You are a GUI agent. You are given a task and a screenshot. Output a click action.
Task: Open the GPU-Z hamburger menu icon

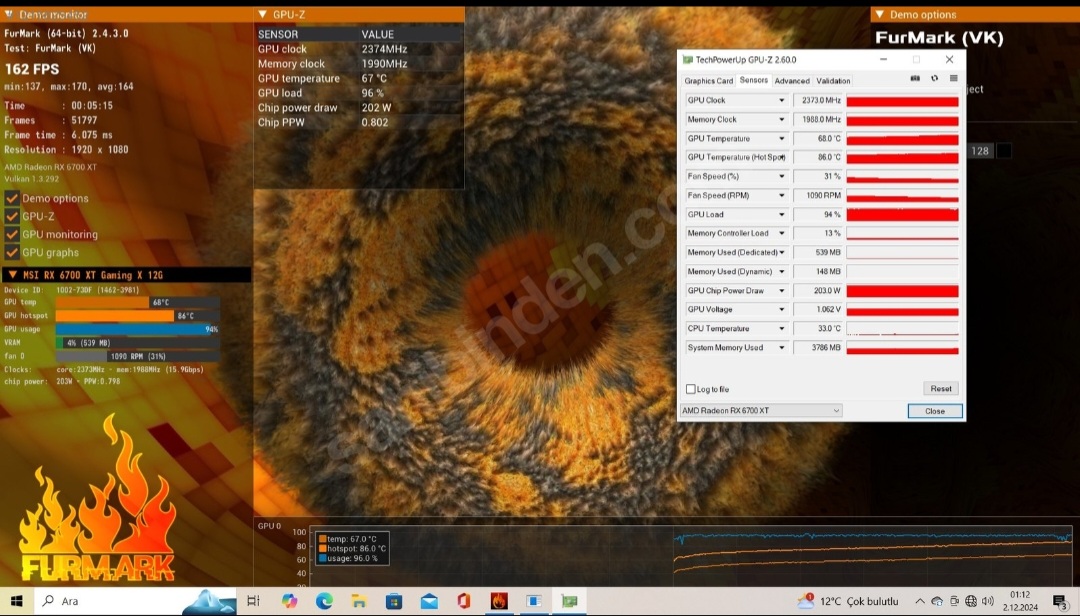pyautogui.click(x=953, y=79)
